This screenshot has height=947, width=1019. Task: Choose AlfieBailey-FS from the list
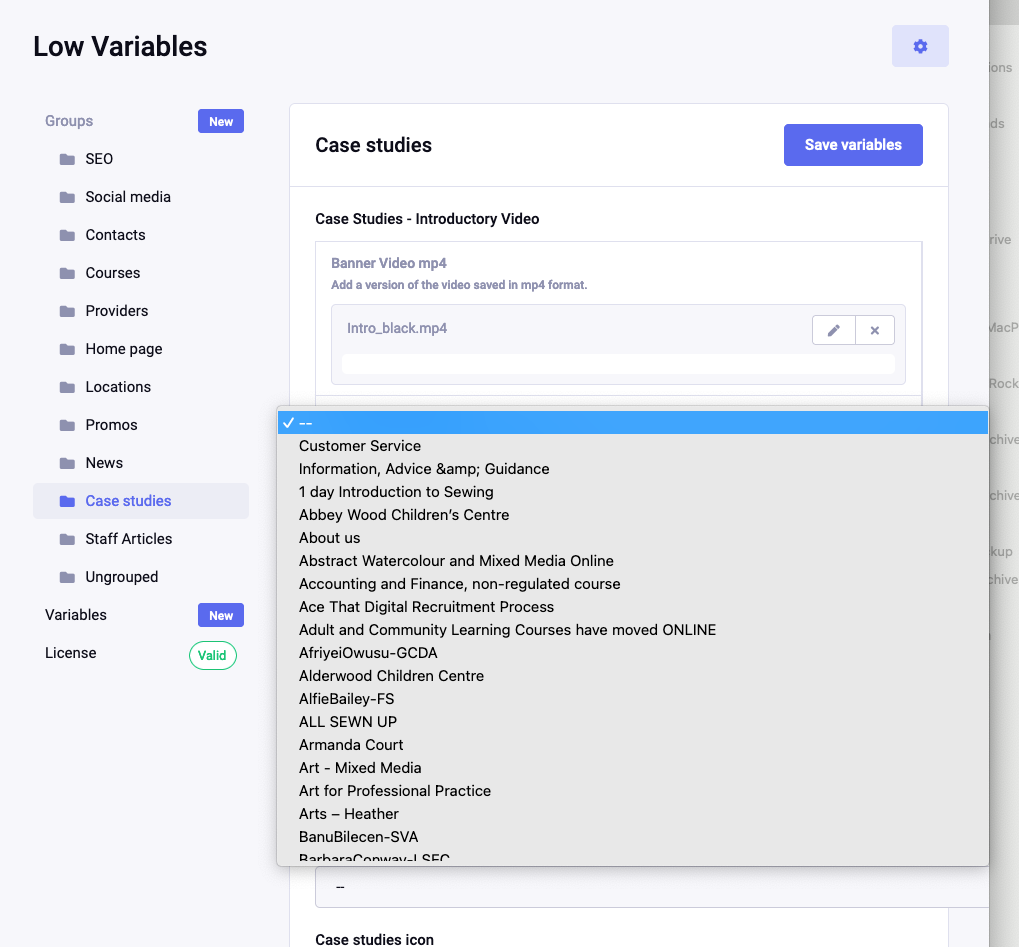(633, 699)
